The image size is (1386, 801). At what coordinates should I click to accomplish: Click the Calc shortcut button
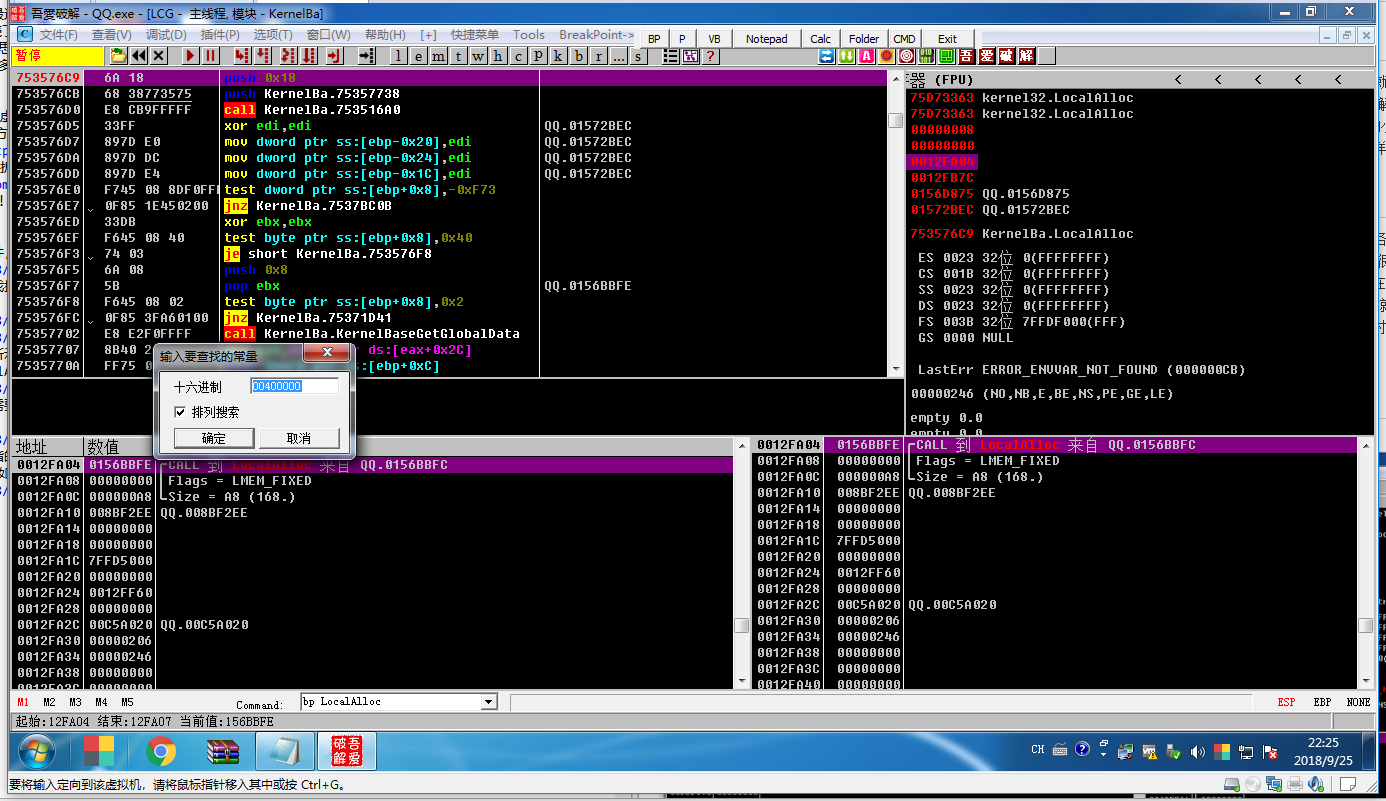pos(821,39)
